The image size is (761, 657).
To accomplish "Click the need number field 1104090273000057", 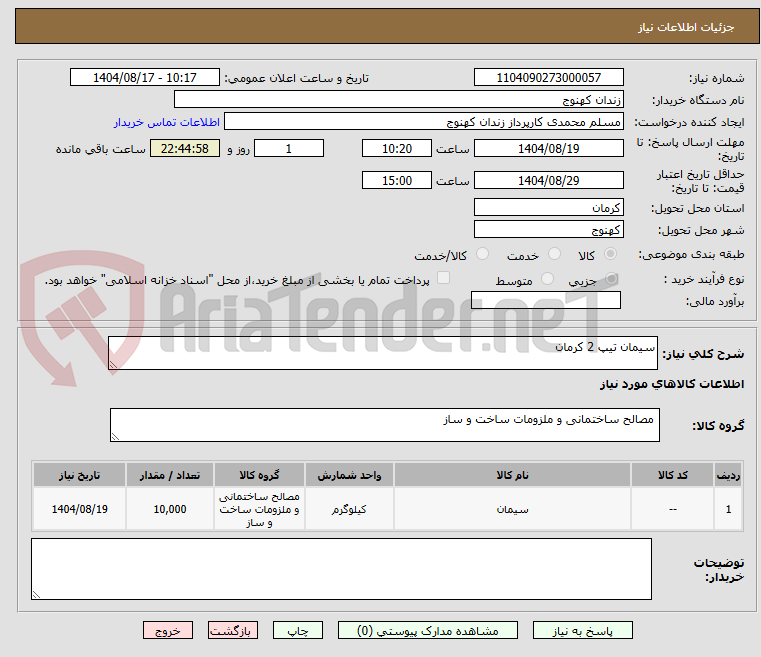I will (x=548, y=77).
